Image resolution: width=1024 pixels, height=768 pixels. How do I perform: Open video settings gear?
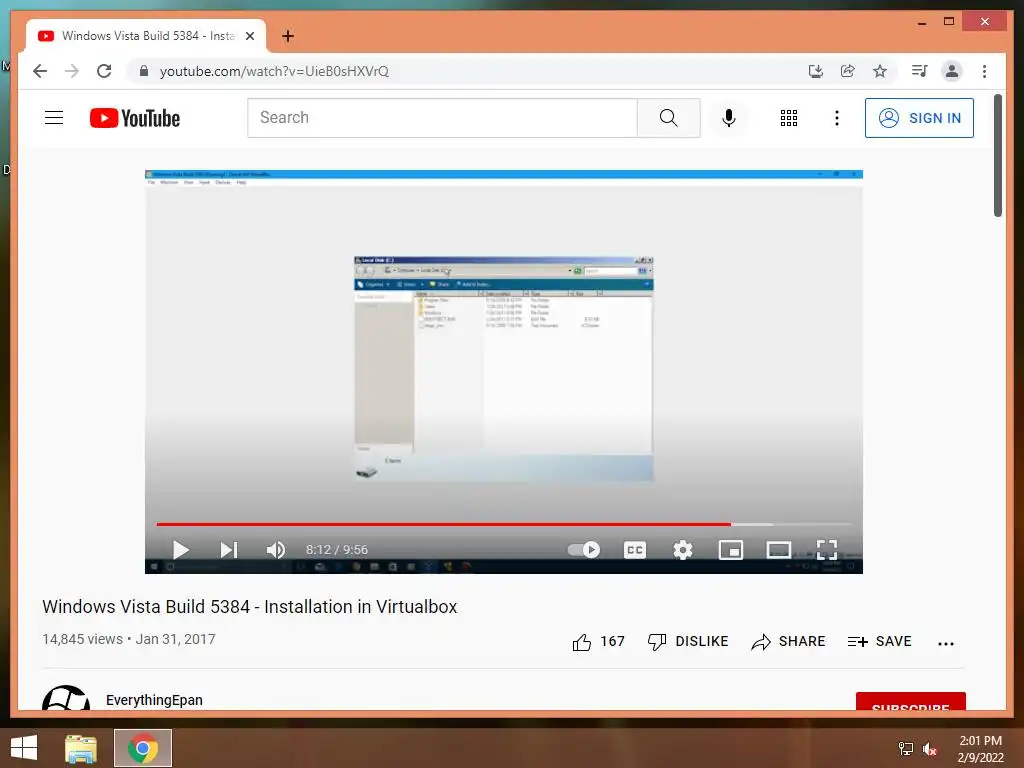tap(682, 550)
